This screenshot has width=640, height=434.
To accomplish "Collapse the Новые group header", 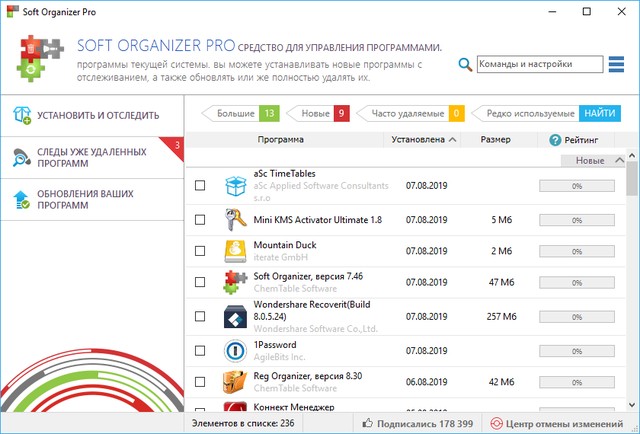I will tap(593, 160).
